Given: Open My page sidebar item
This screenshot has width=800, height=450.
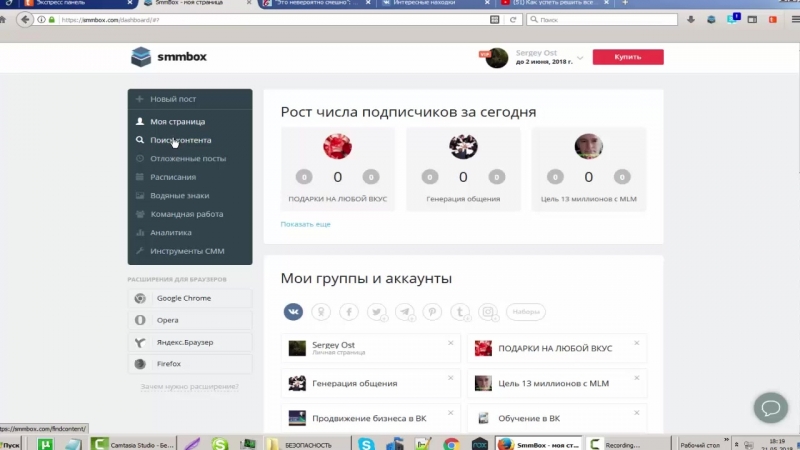Looking at the screenshot, I should 190,121.
